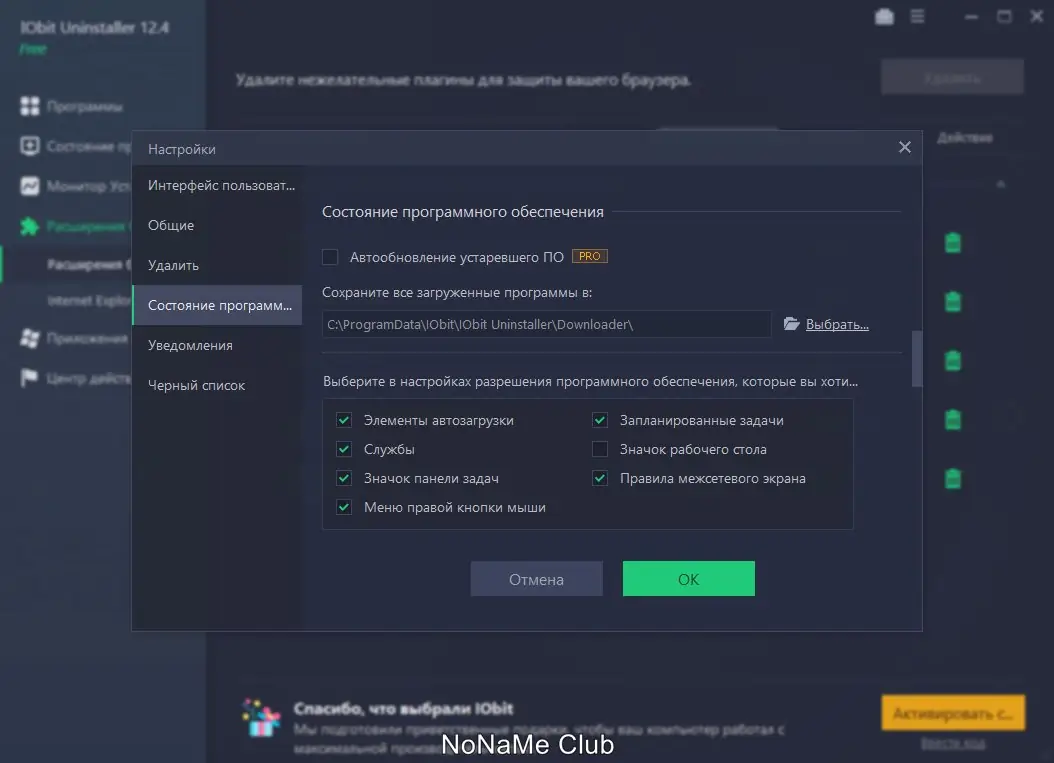Click the Удалить button in main window

point(952,77)
